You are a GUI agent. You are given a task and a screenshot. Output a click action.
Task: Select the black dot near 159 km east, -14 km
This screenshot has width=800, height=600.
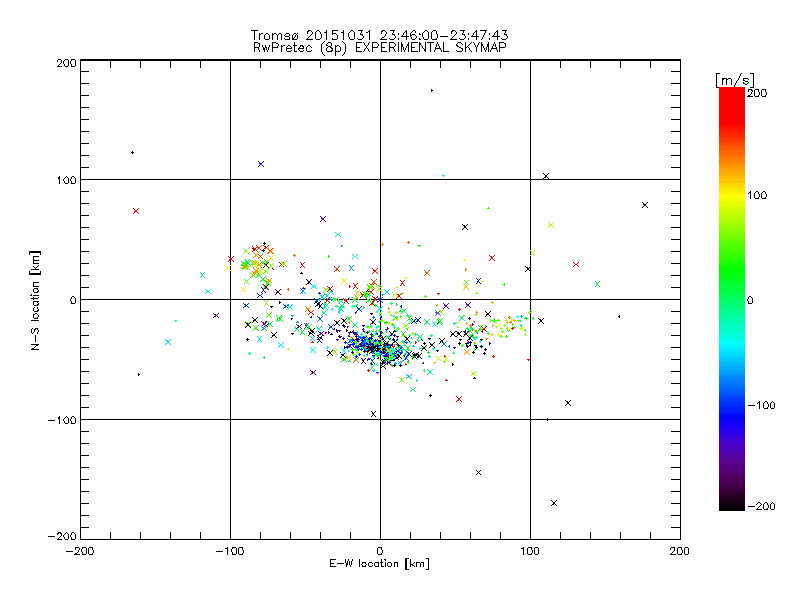[x=619, y=316]
